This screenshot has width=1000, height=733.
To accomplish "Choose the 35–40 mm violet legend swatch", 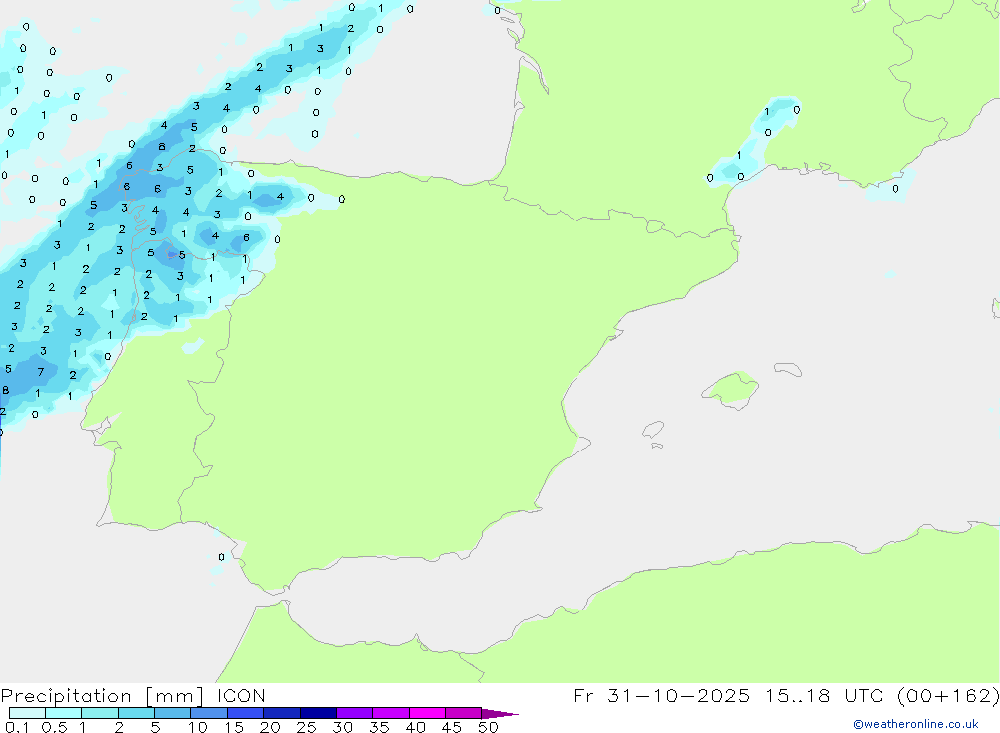I will pos(390,713).
